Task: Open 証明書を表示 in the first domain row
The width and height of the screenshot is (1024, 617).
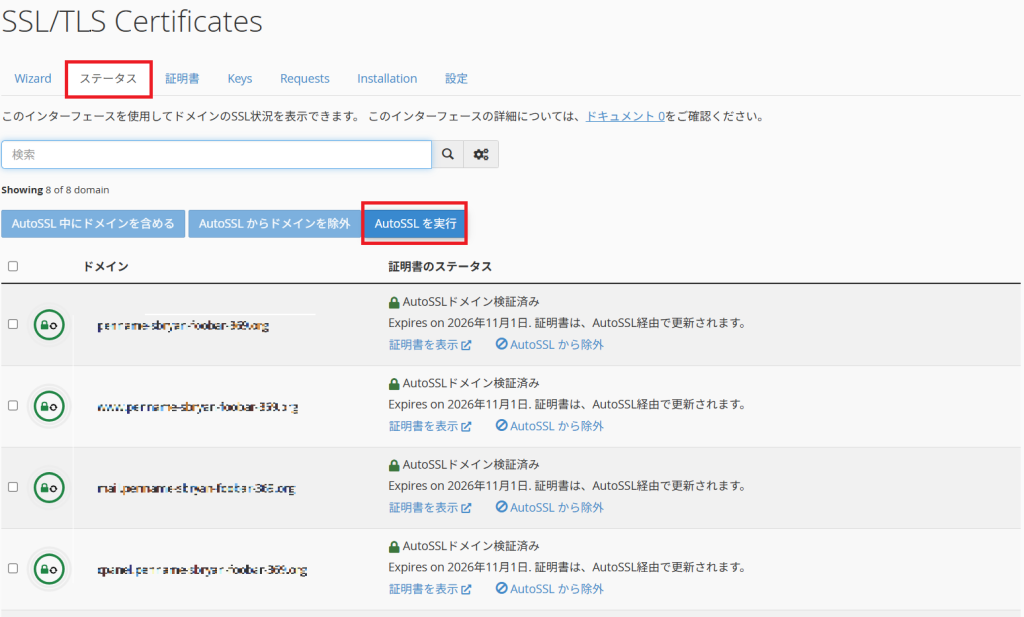Action: coord(430,345)
